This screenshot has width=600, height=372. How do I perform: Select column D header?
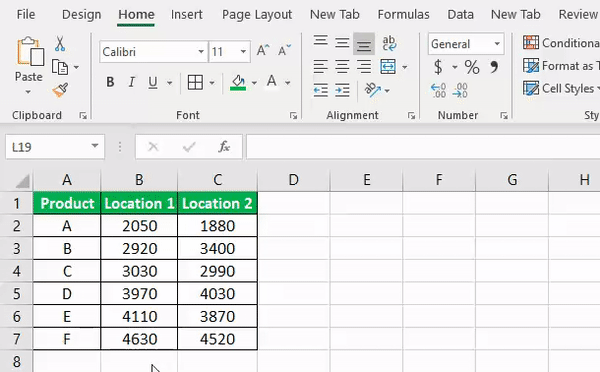pyautogui.click(x=293, y=180)
